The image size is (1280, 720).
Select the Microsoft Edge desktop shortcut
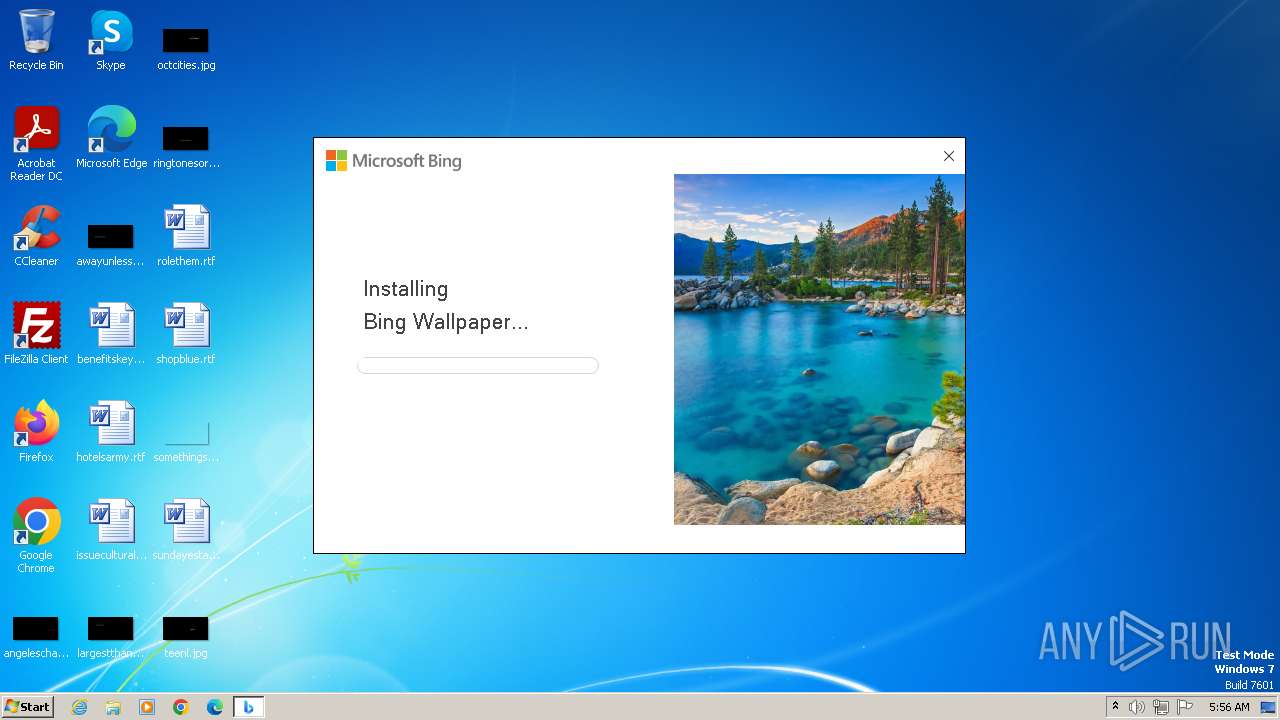click(x=111, y=138)
